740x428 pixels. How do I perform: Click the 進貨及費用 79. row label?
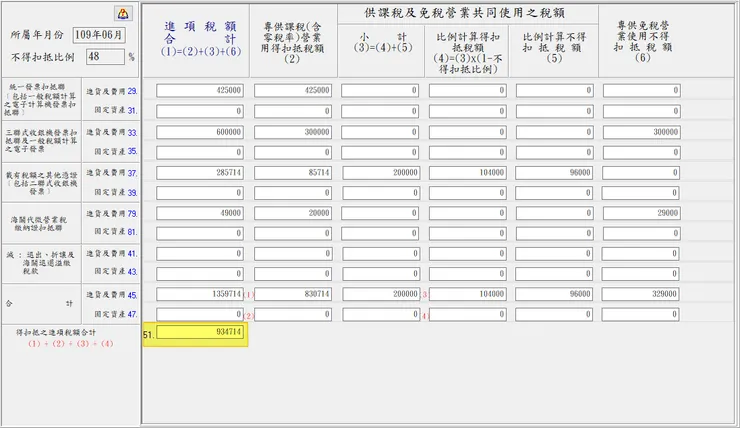[x=111, y=213]
